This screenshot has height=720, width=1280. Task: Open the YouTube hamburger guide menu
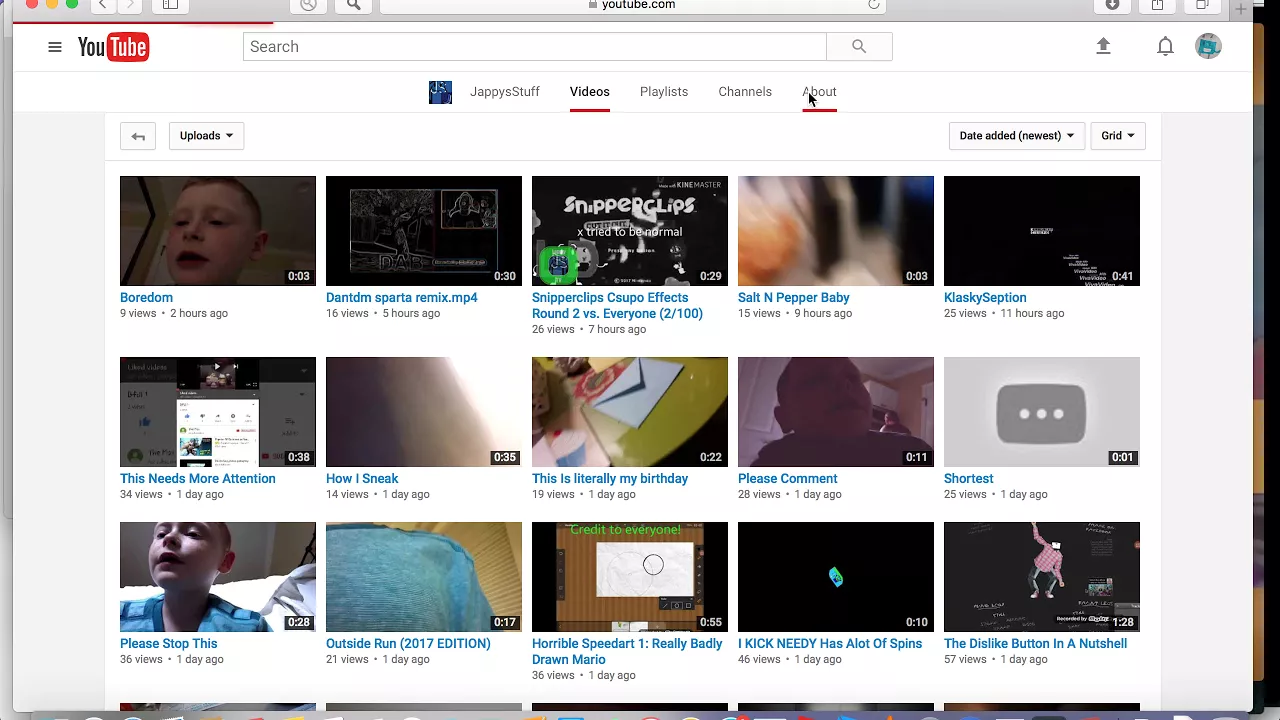(x=55, y=47)
